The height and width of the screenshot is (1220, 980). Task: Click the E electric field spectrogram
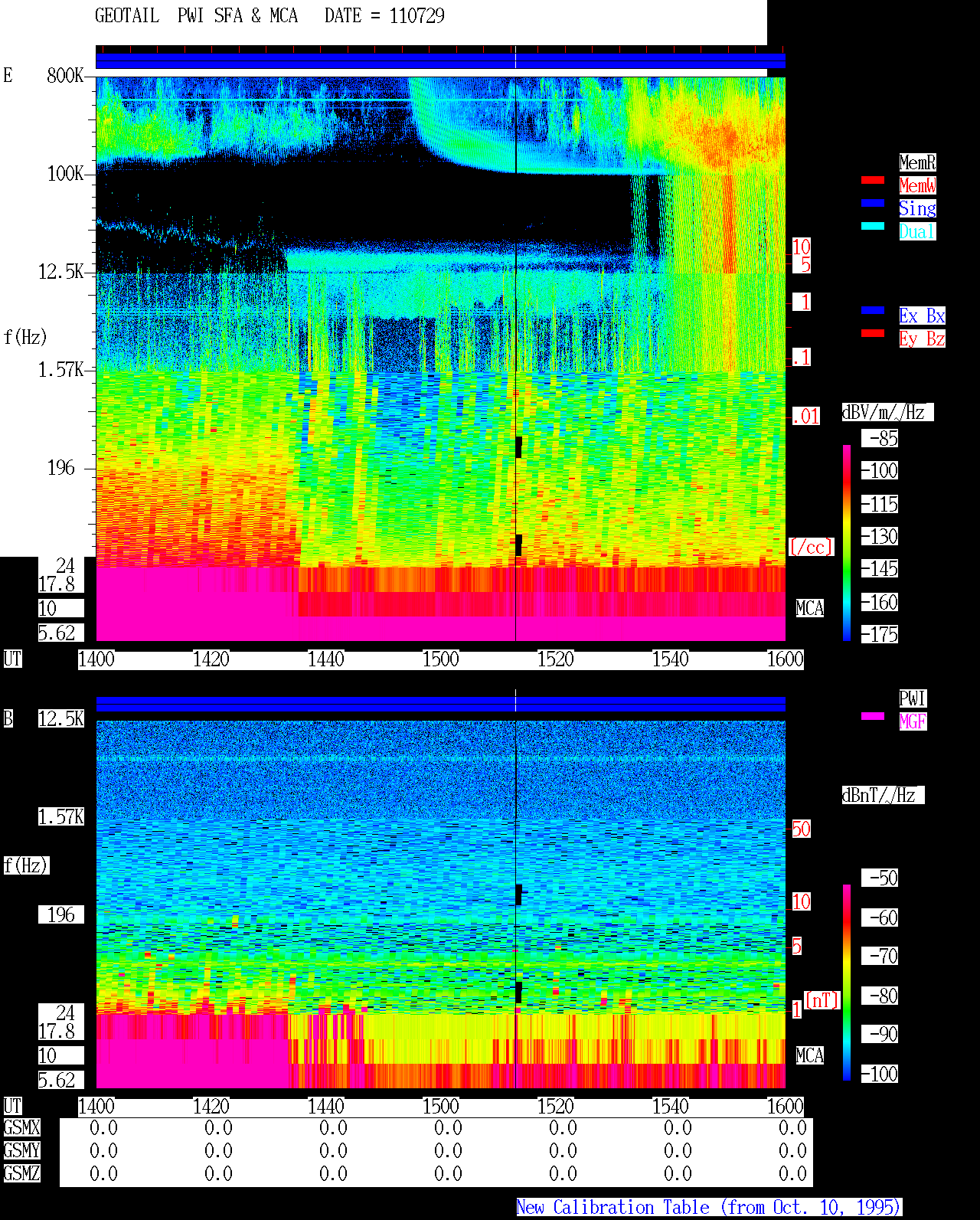(x=440, y=358)
